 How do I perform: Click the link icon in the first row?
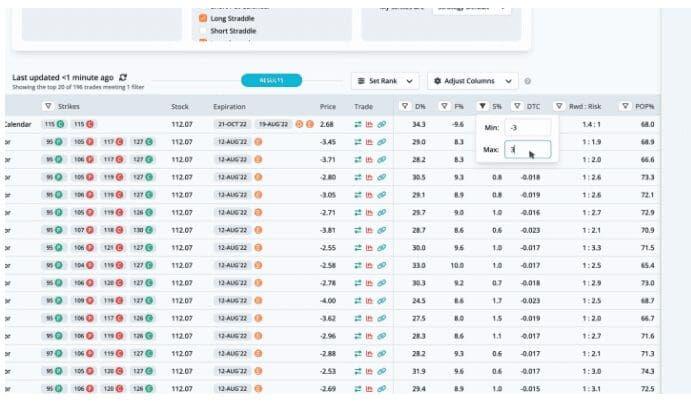[381, 124]
